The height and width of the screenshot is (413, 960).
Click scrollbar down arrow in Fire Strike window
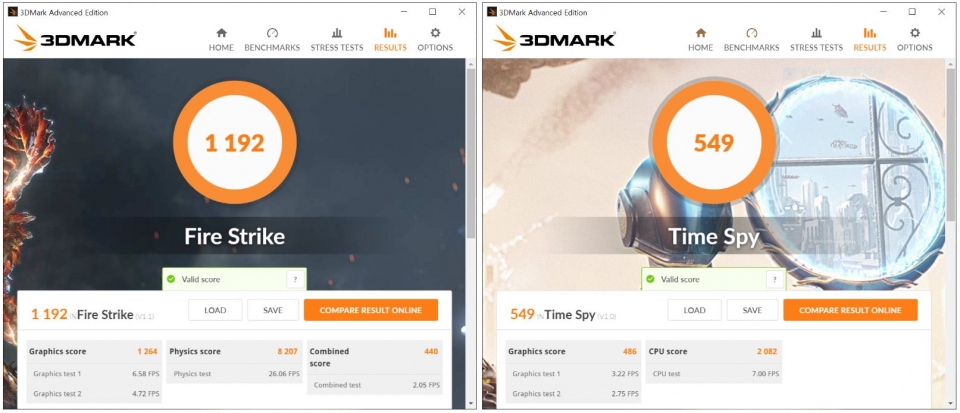click(x=471, y=404)
